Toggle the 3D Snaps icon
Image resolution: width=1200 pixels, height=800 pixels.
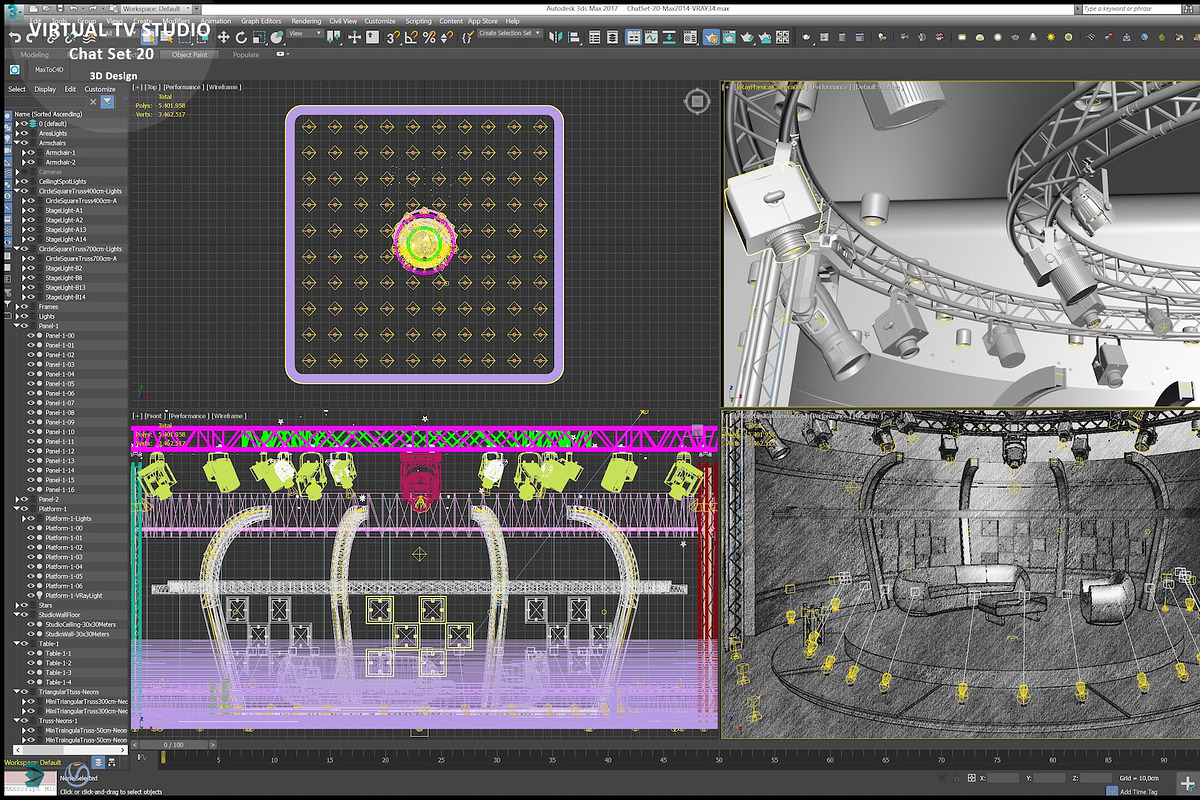(x=393, y=37)
